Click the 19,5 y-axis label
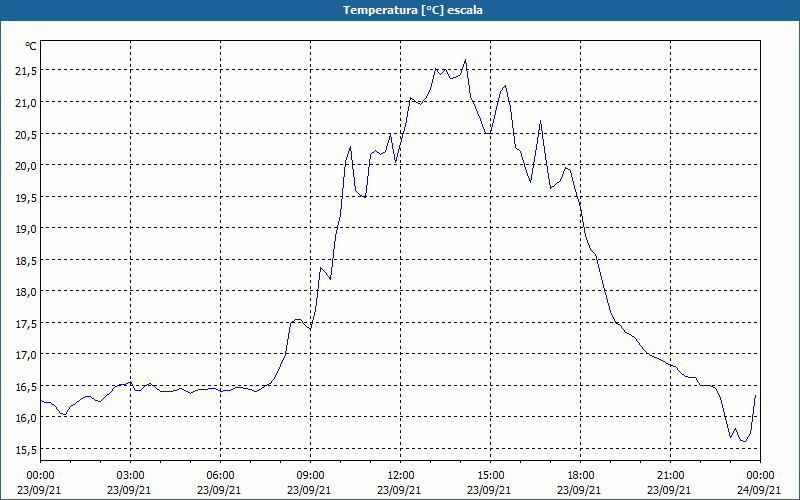The image size is (800, 500). 26,197
